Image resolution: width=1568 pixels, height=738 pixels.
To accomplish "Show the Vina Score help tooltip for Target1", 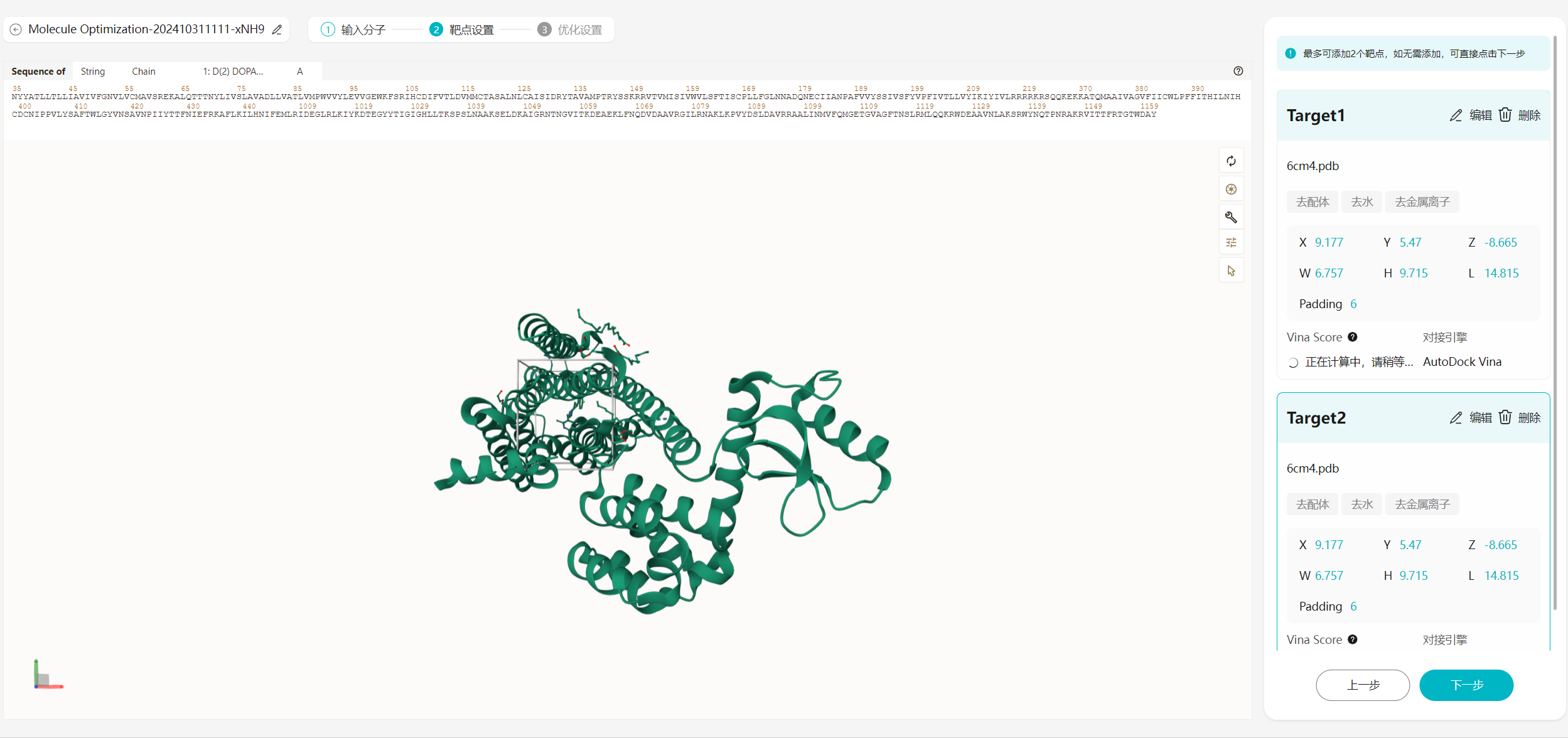I will (1353, 337).
